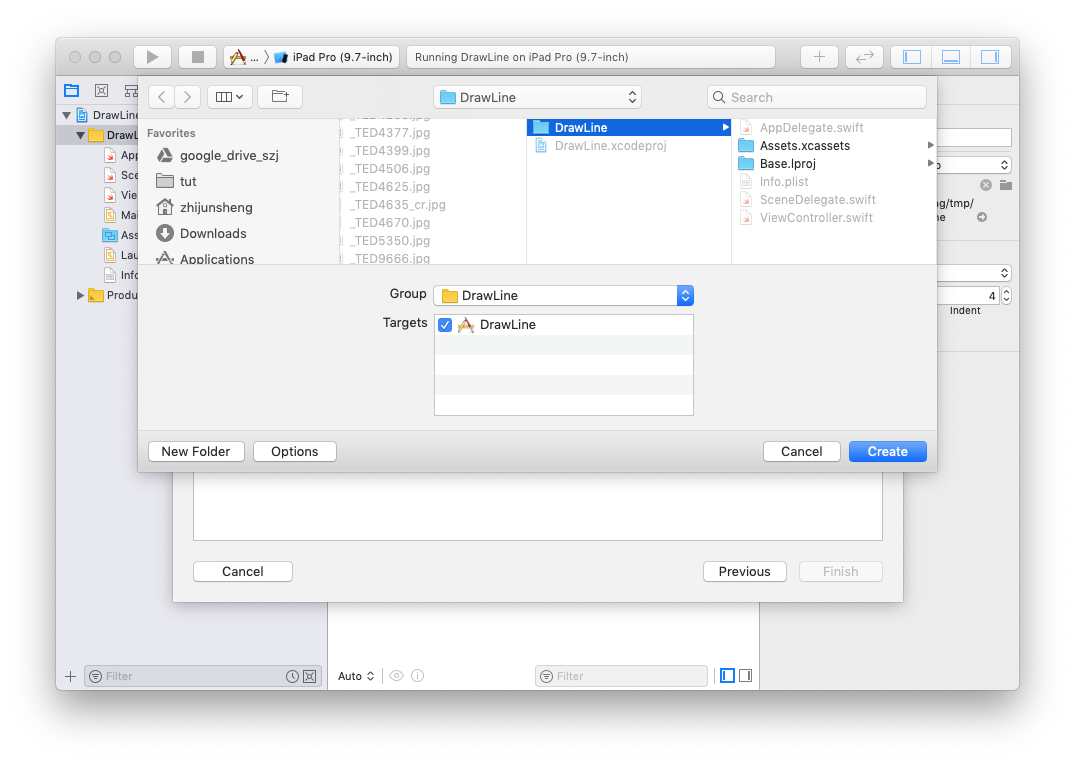The width and height of the screenshot is (1075, 764).
Task: Open the Auto variables scope dropdown
Action: [x=356, y=676]
